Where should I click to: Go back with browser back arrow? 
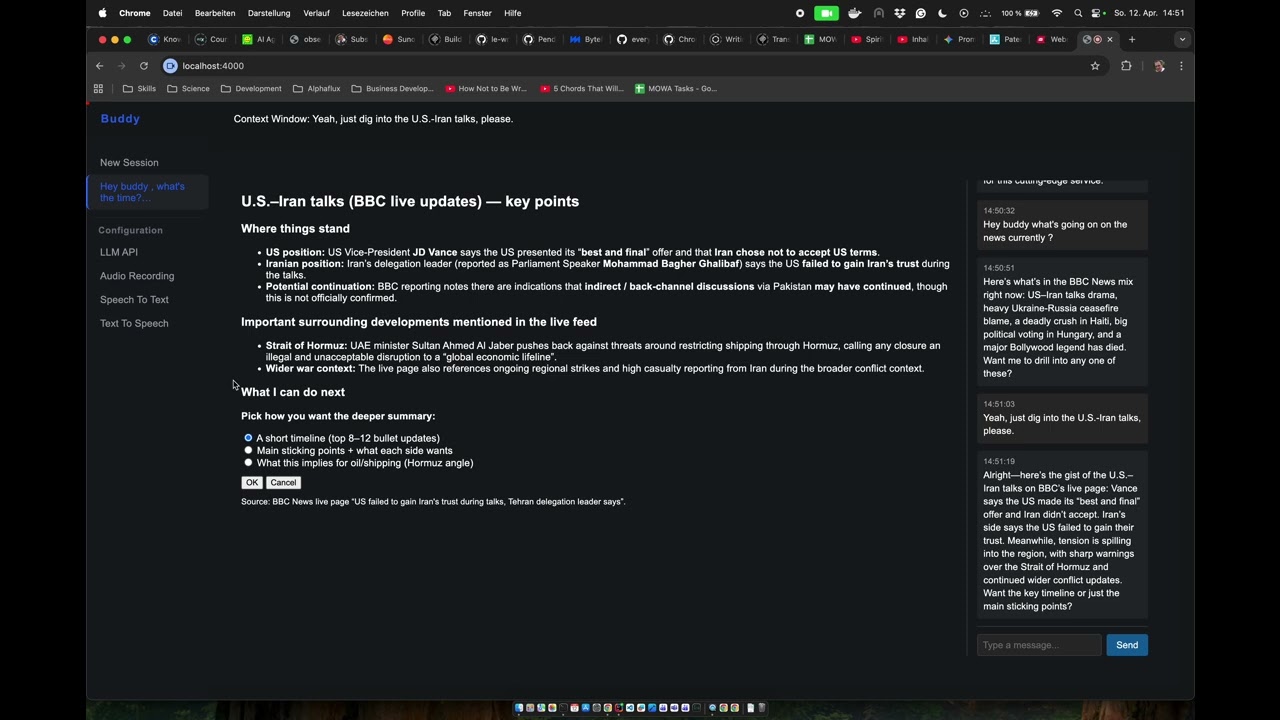(99, 66)
